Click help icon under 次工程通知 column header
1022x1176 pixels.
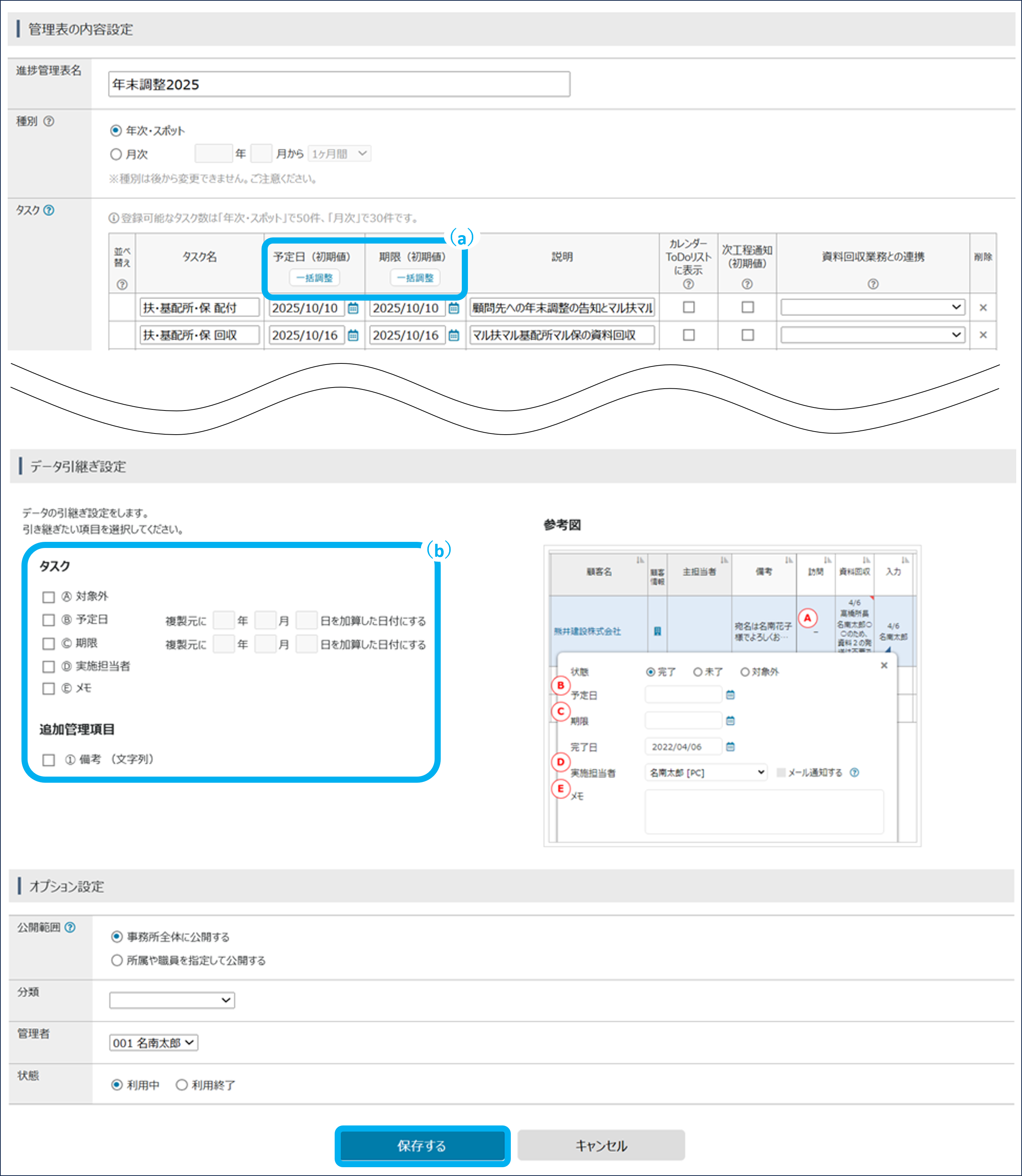tap(747, 284)
